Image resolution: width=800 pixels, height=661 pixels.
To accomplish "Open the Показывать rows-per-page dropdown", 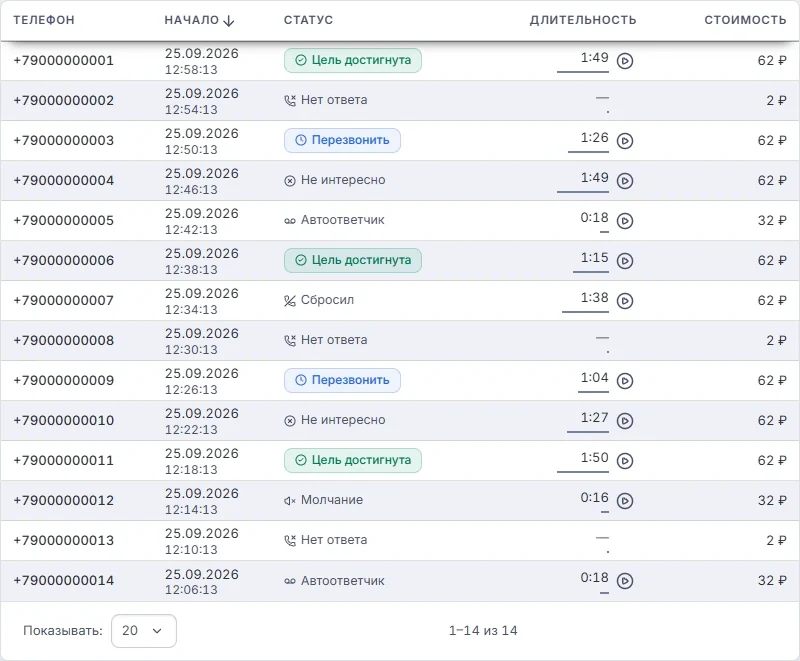I will coord(144,631).
